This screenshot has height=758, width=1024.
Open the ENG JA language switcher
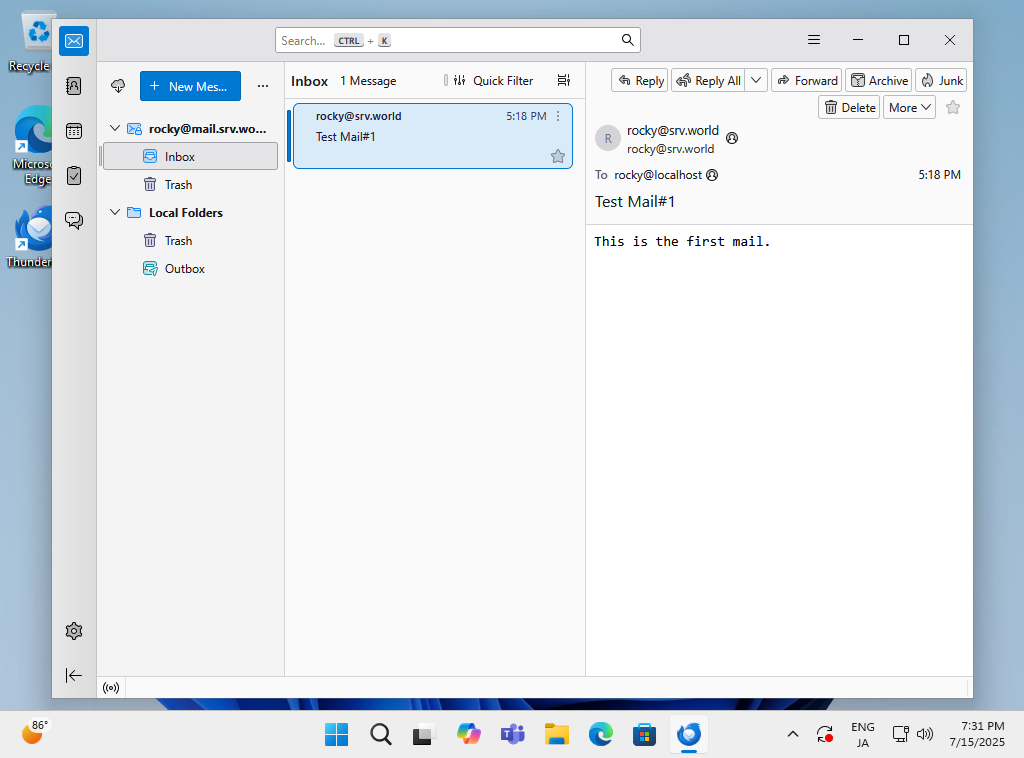(863, 734)
